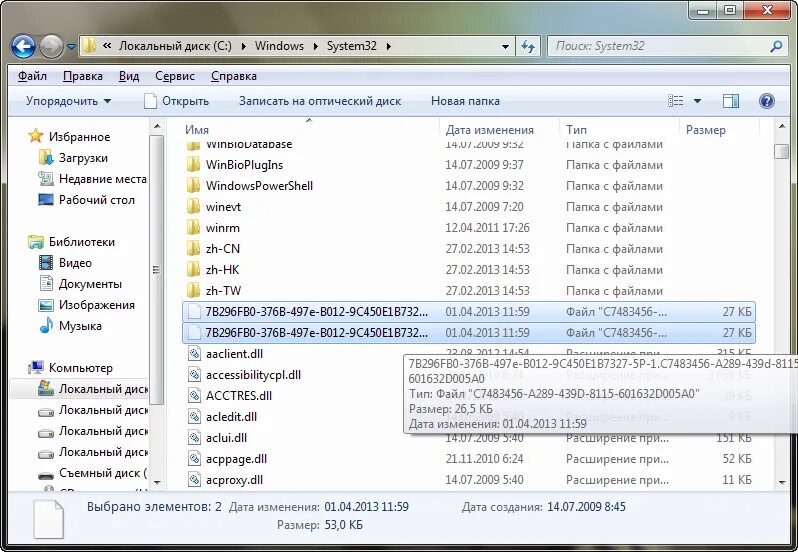Click the folder icon in address bar
798x552 pixels.
tap(89, 46)
